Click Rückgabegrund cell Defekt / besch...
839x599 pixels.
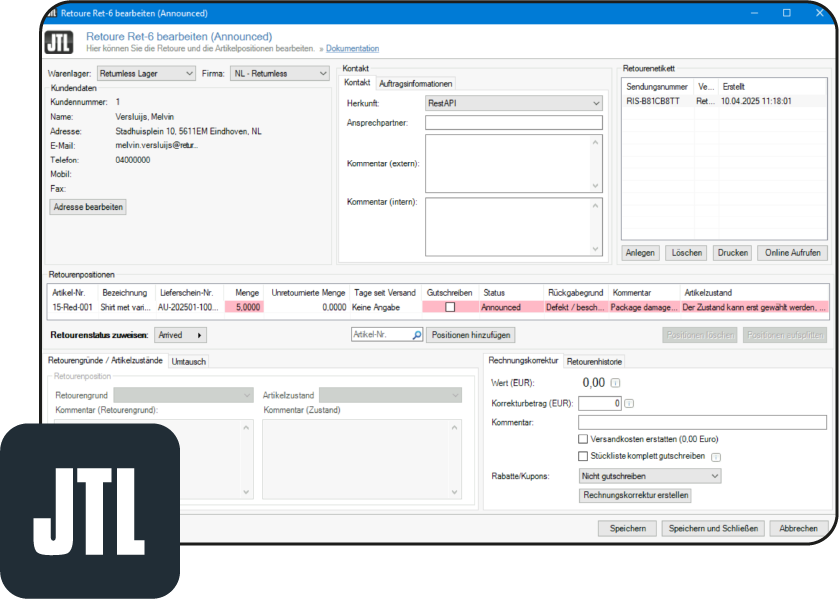[x=575, y=307]
